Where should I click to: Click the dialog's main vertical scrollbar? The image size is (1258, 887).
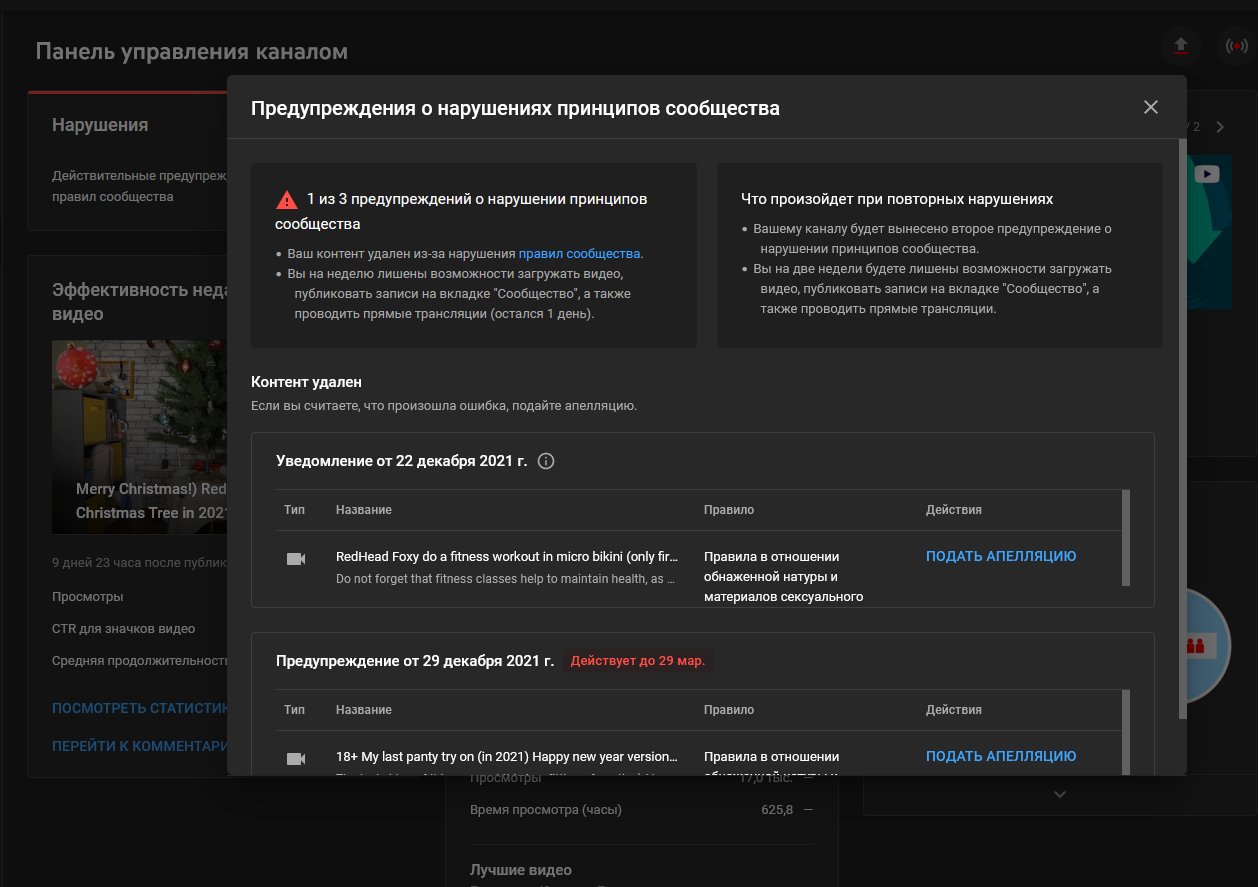click(1183, 430)
